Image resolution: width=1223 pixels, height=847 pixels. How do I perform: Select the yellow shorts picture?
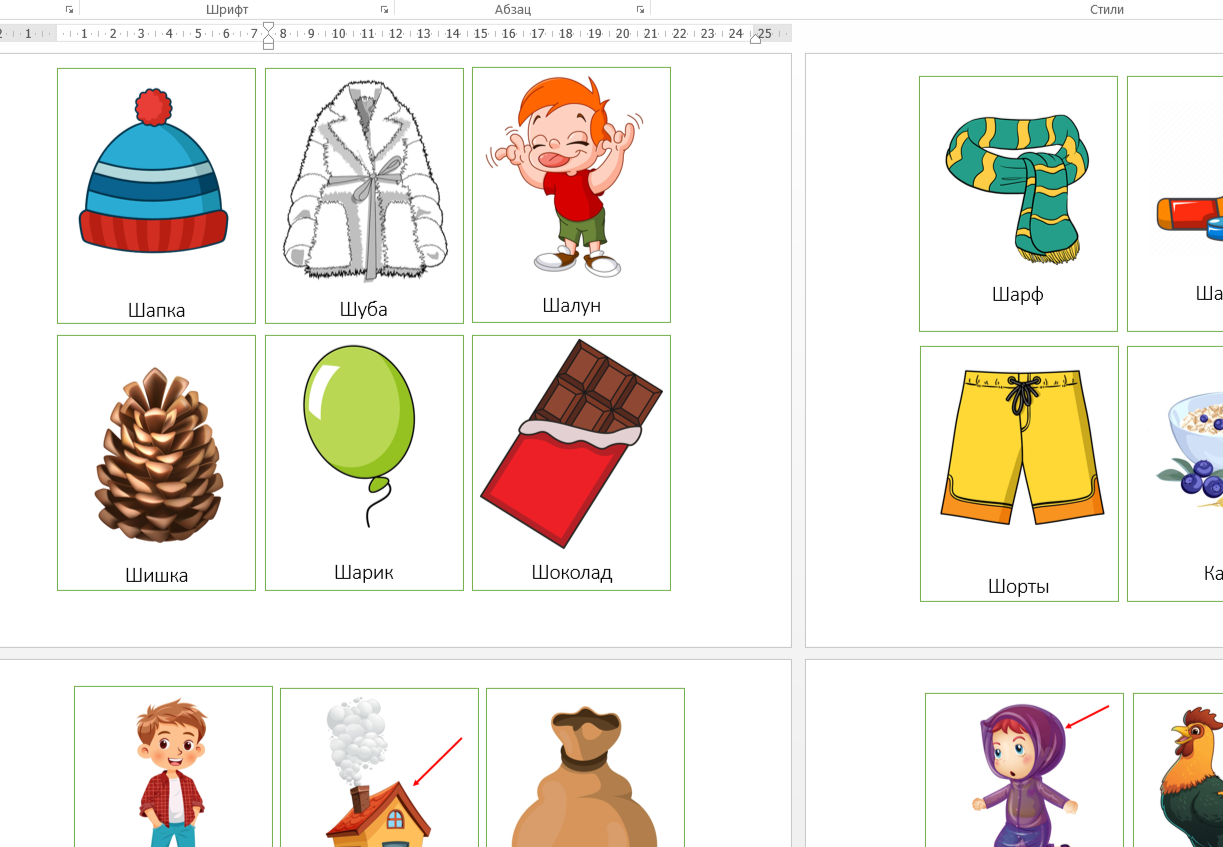(x=1021, y=447)
